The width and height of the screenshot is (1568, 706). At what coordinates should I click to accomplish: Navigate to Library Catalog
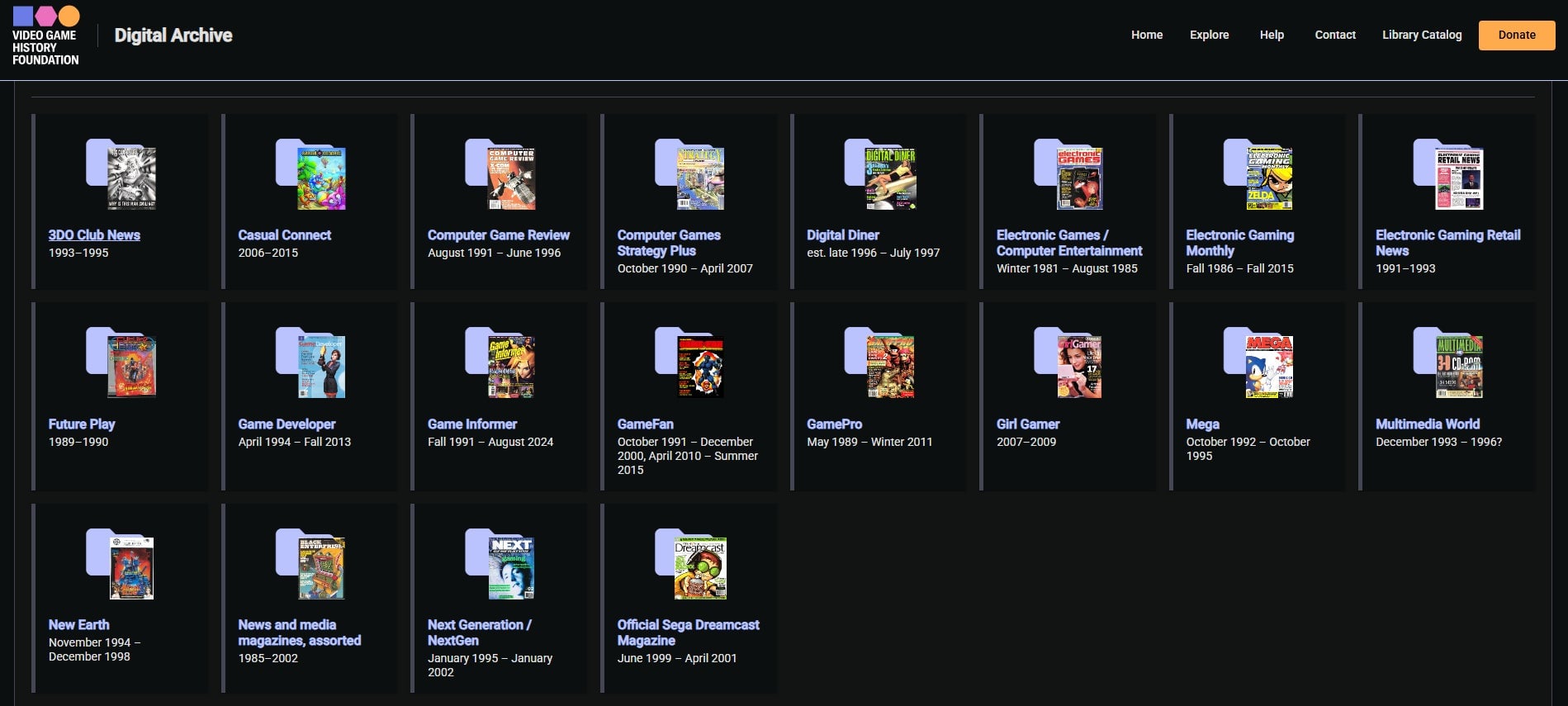(1422, 35)
